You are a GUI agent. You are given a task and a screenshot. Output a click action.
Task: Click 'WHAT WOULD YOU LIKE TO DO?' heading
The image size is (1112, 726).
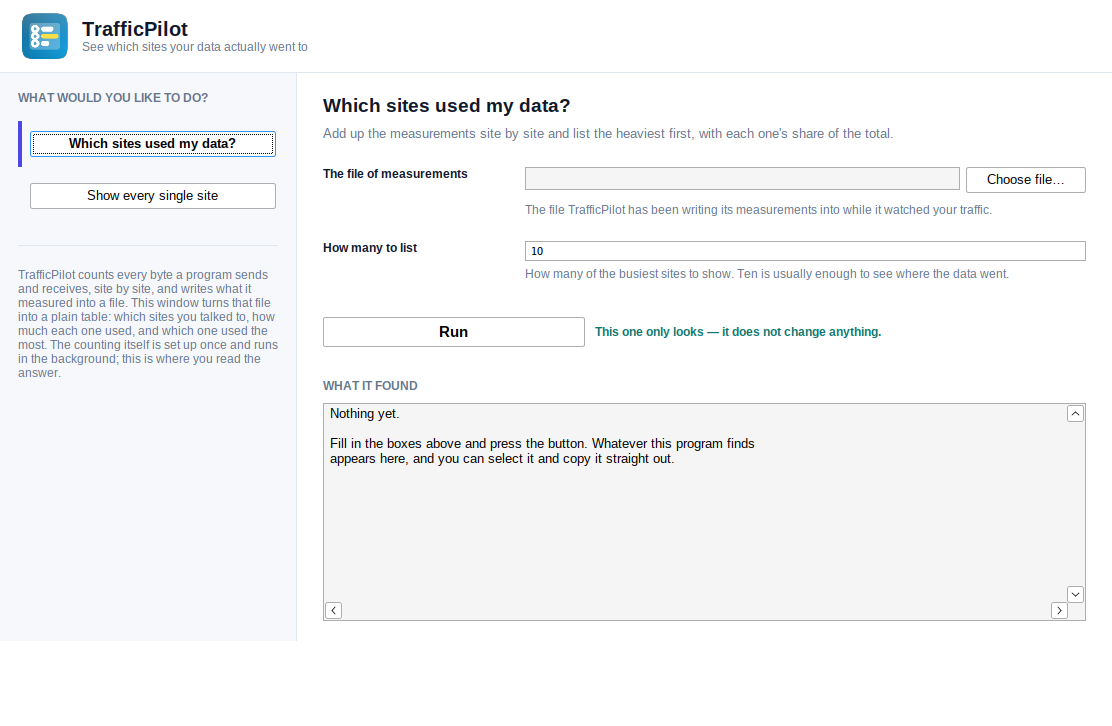tap(113, 98)
